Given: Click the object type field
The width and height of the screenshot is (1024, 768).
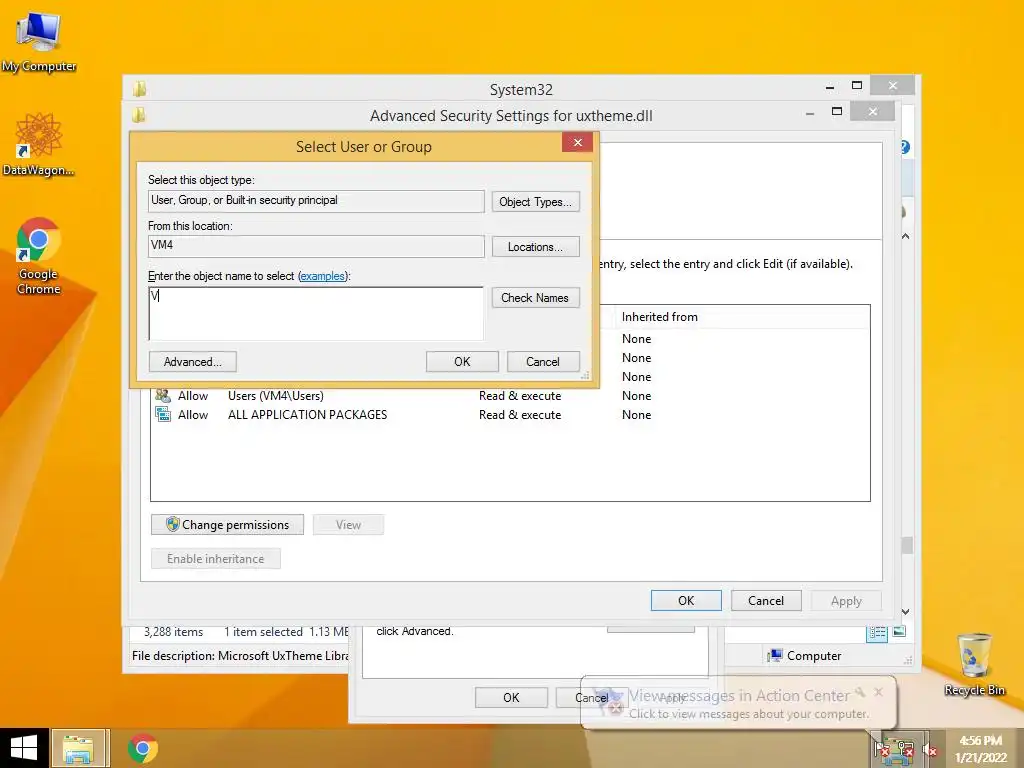Looking at the screenshot, I should [x=316, y=201].
